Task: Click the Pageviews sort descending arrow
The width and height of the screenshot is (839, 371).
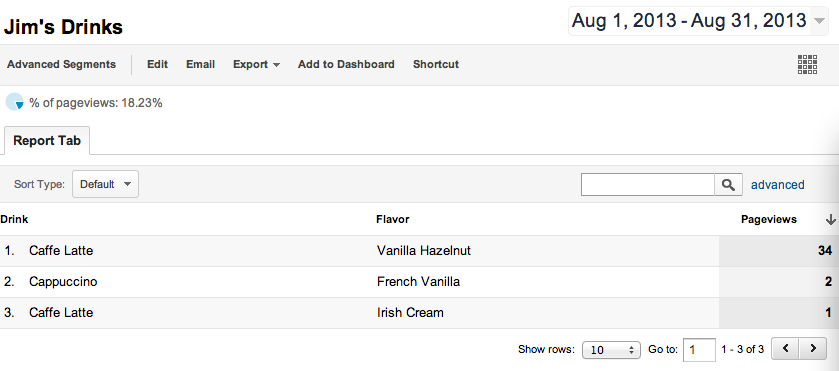Action: [830, 219]
